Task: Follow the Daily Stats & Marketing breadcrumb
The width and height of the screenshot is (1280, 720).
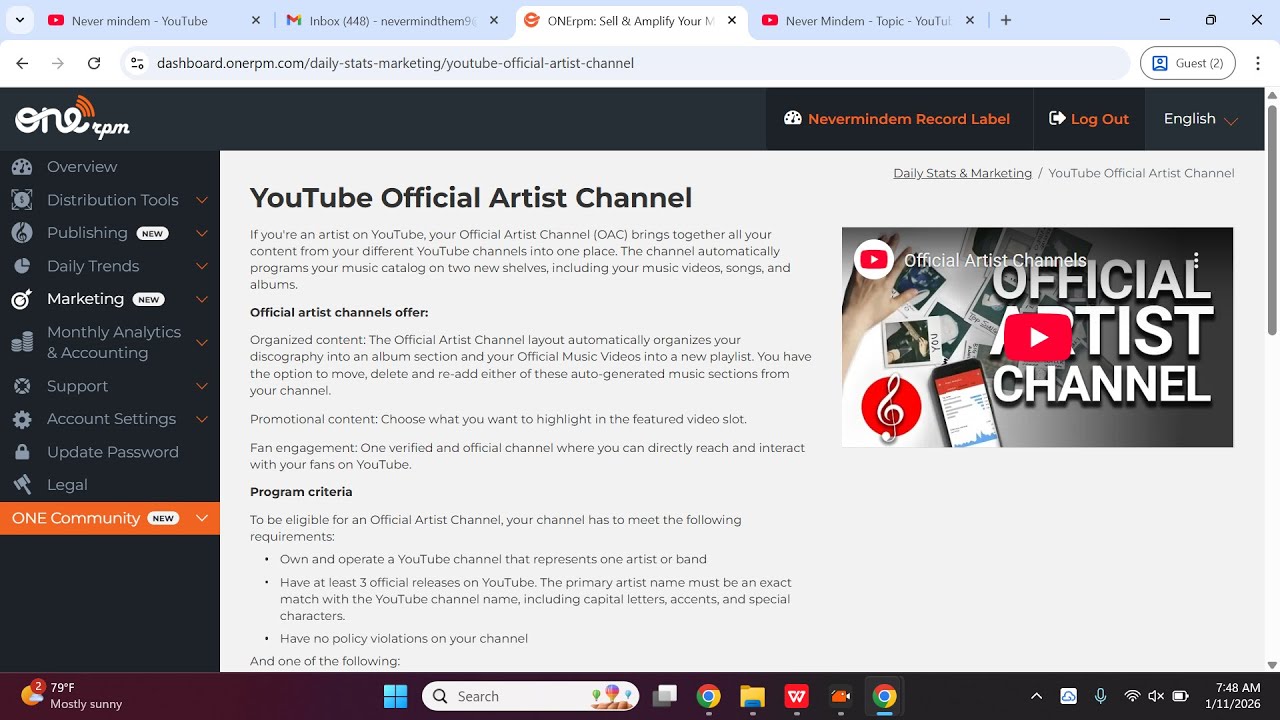Action: (962, 173)
